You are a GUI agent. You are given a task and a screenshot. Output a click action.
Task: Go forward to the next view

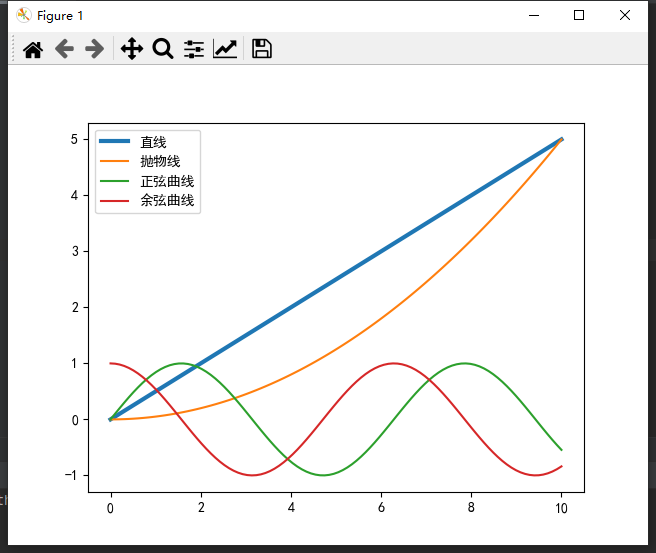(95, 49)
